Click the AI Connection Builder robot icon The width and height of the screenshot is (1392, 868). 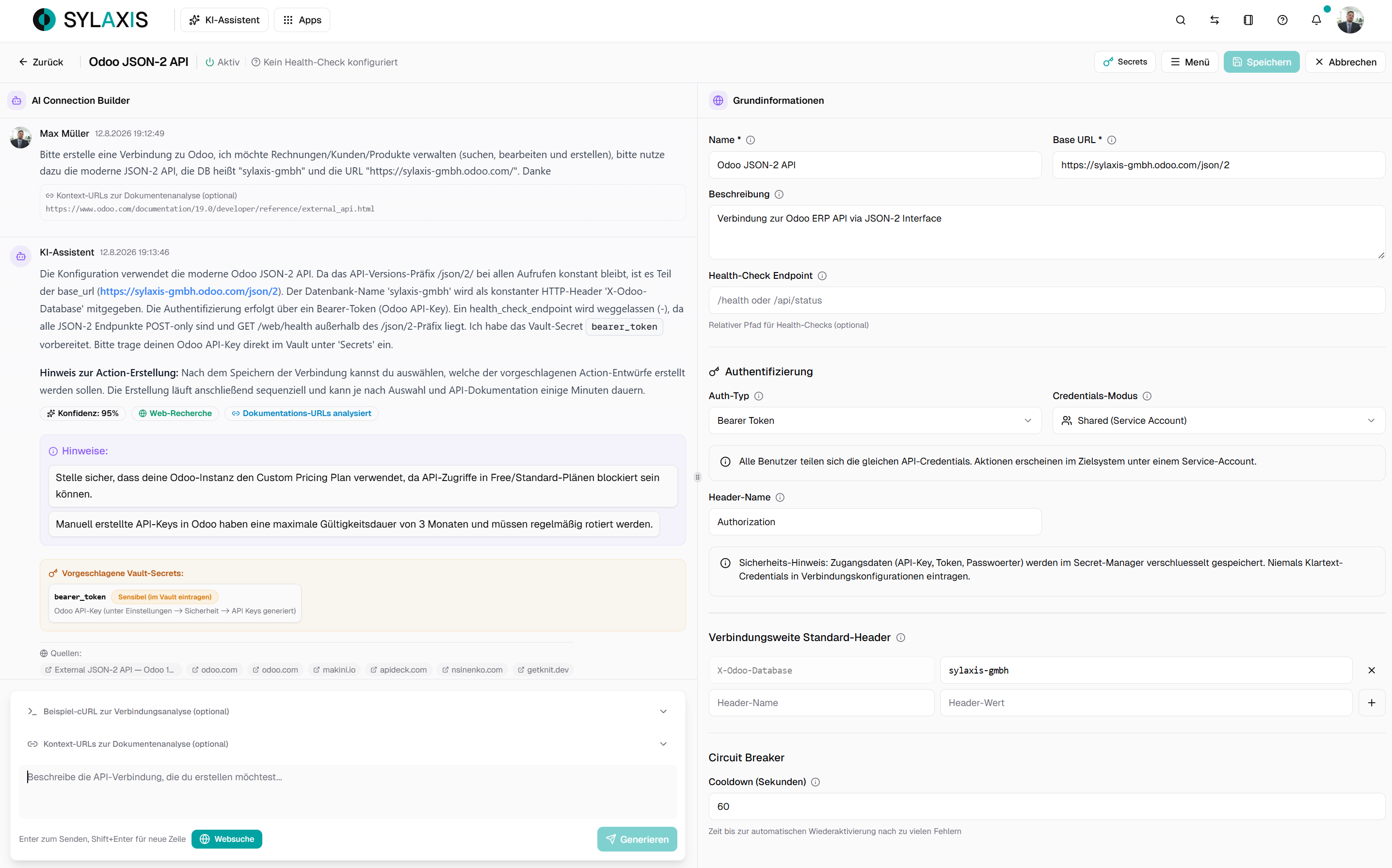[x=16, y=100]
